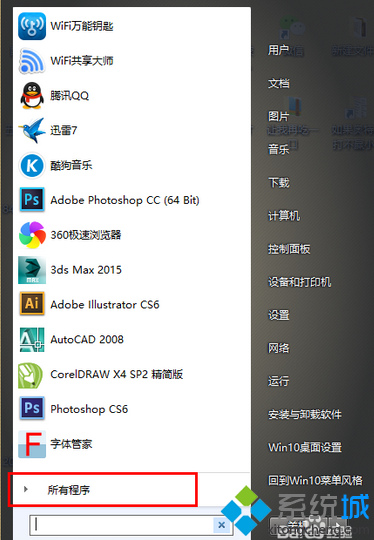
Task: Click inside the start menu search field
Action: point(122,525)
